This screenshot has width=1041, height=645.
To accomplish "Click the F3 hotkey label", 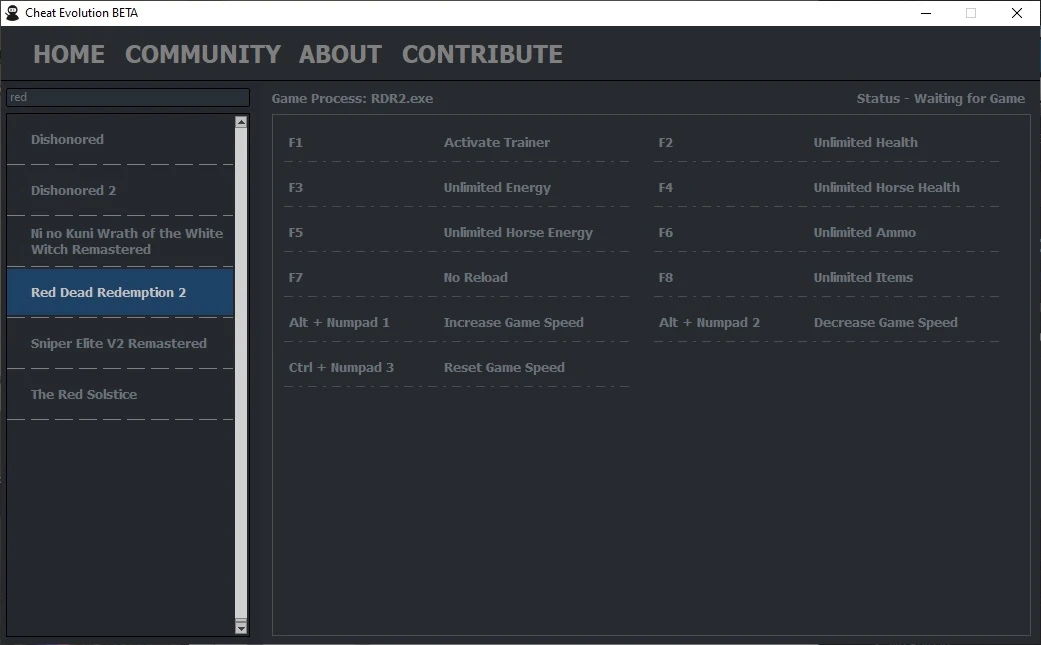I will point(295,187).
